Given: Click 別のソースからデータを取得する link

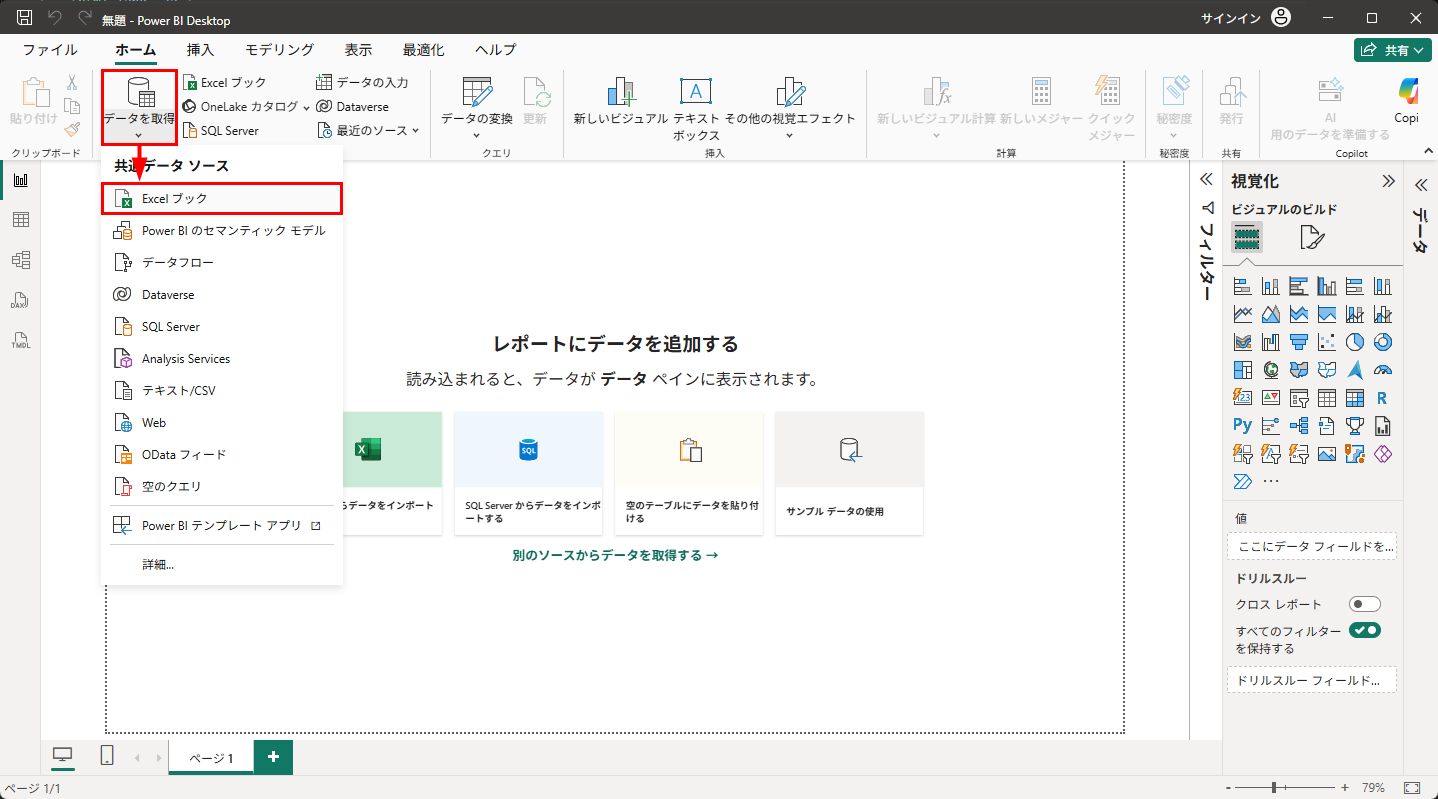Looking at the screenshot, I should pyautogui.click(x=615, y=555).
